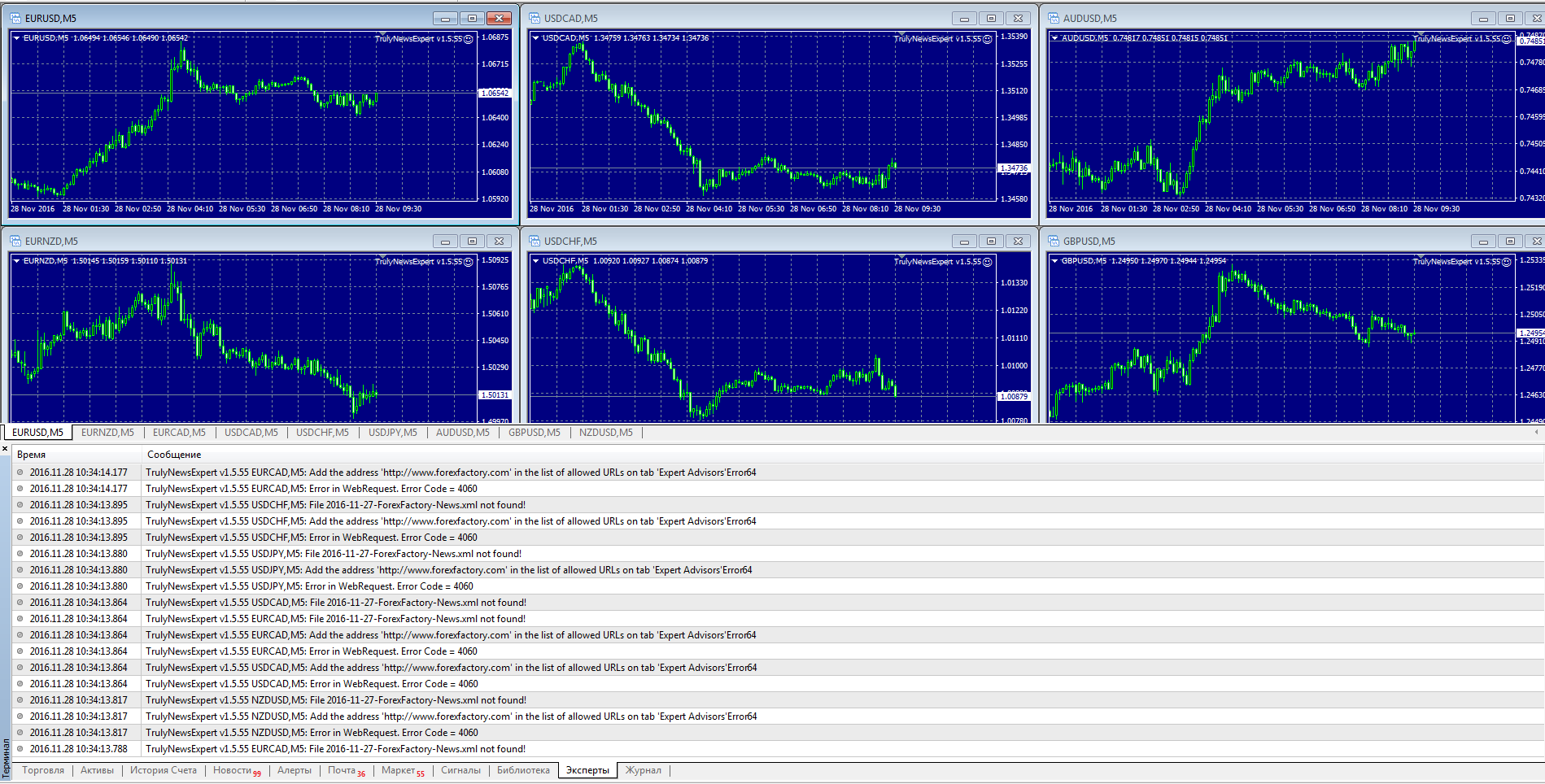Open the Новости terminal tab
The width and height of the screenshot is (1545, 784).
click(237, 770)
